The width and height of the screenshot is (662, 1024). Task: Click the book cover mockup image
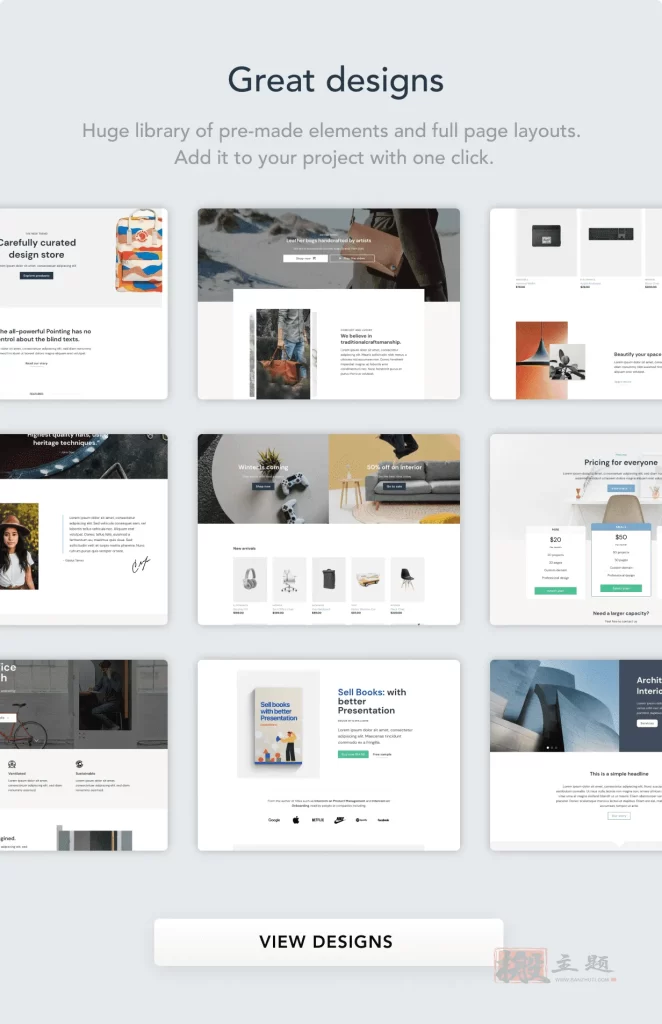[278, 724]
